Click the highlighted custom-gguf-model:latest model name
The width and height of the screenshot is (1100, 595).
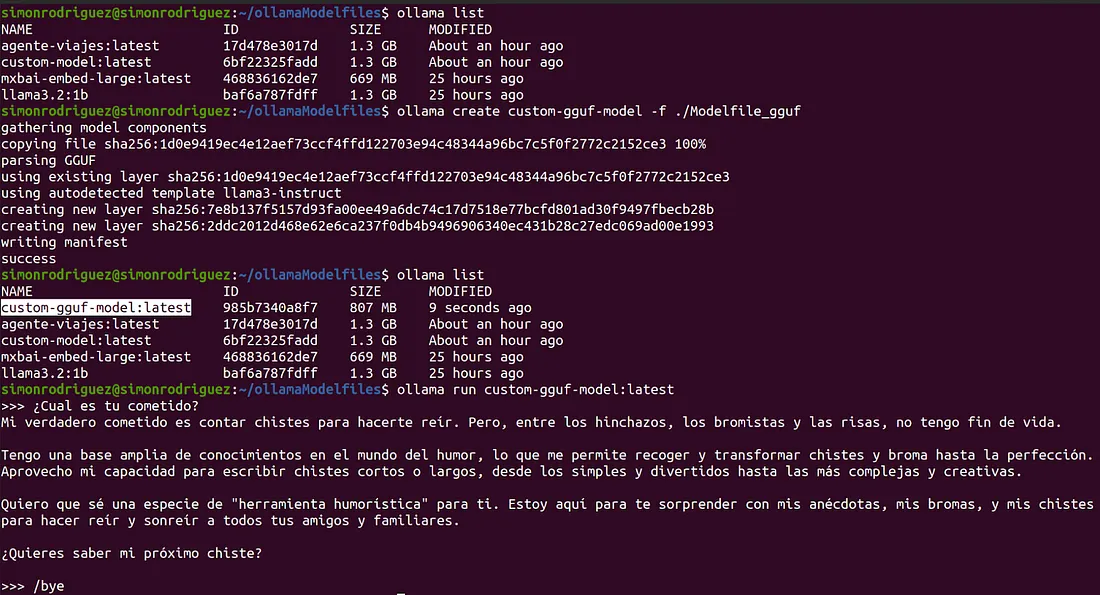96,308
